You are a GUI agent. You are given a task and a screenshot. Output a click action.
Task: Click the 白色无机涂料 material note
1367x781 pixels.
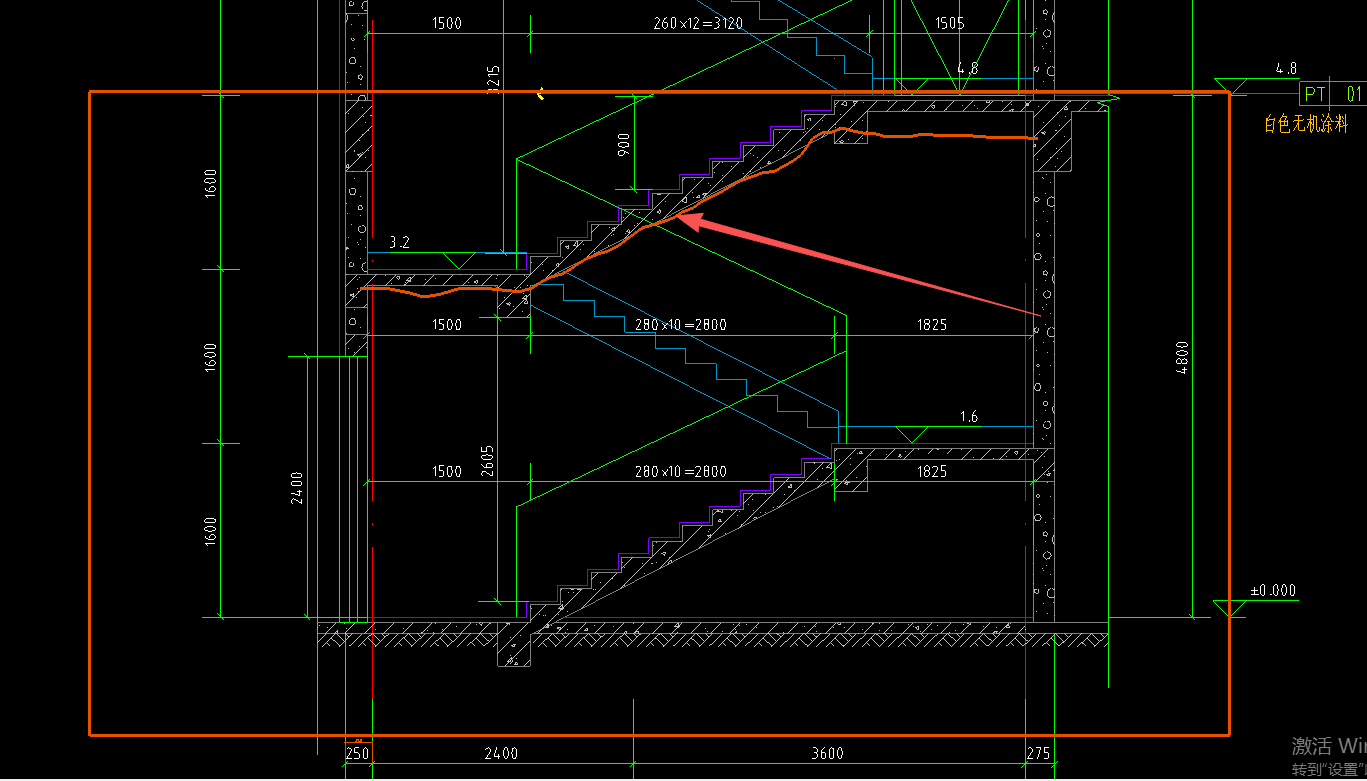(x=1306, y=124)
